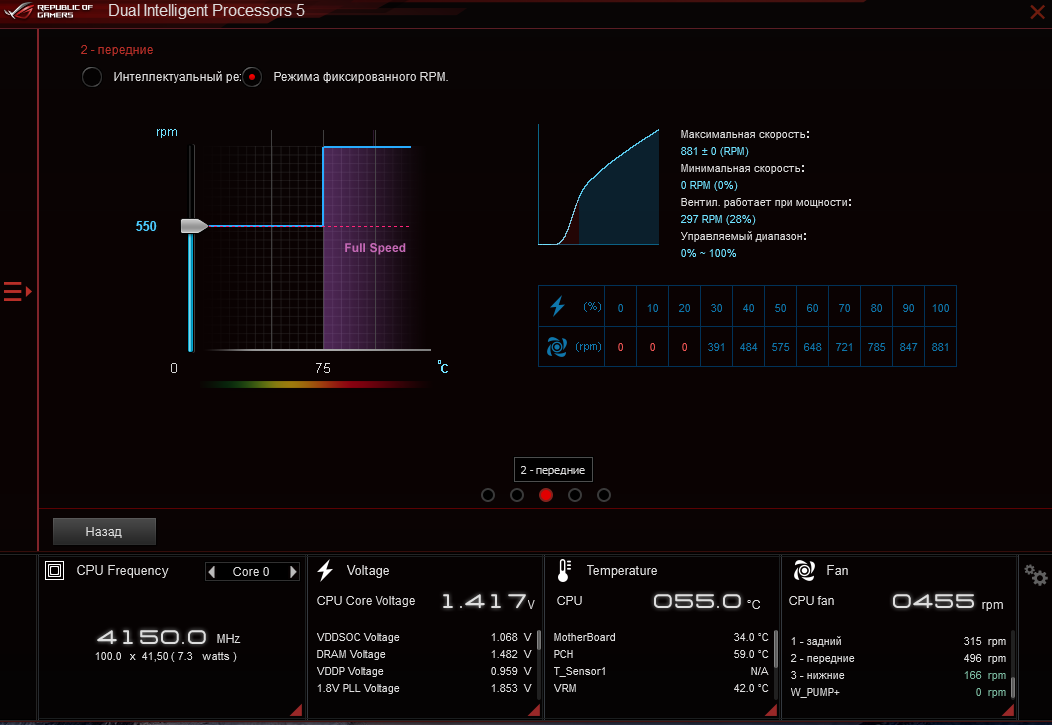Go to the first fan page dot
This screenshot has height=725, width=1052.
click(x=488, y=495)
